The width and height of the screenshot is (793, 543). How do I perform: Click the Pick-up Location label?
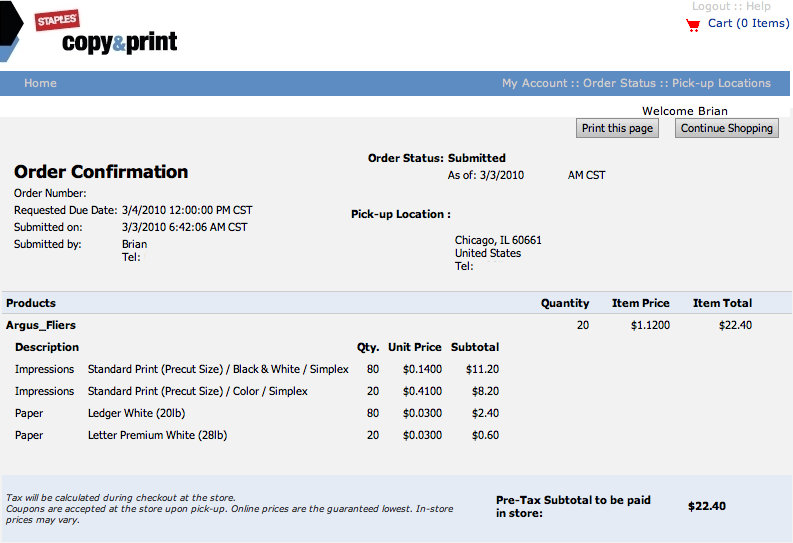pos(401,214)
